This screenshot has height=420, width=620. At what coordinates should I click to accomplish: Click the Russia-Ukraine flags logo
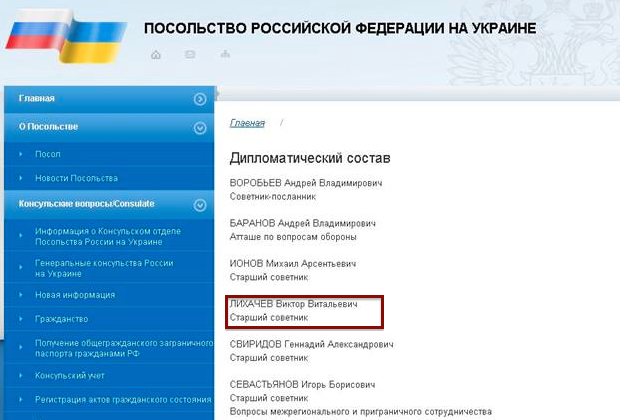pos(65,43)
